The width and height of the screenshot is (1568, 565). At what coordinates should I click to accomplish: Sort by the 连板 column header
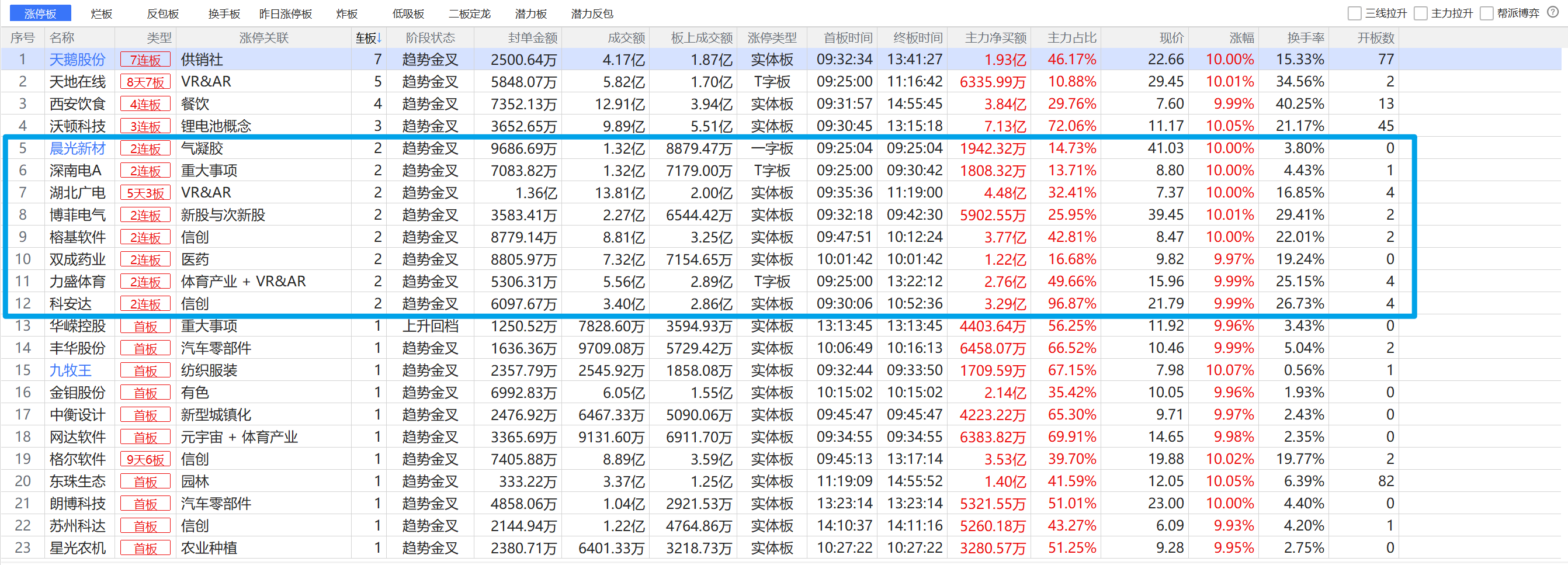368,38
